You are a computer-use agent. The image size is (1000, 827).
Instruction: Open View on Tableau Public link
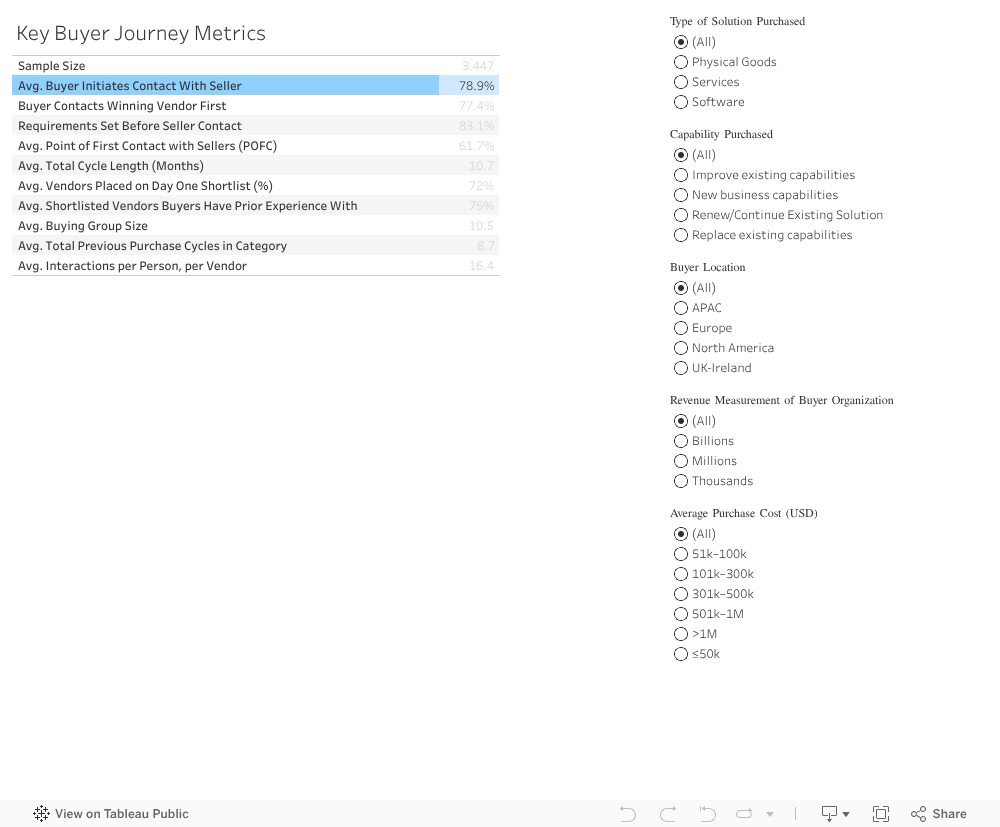point(111,814)
